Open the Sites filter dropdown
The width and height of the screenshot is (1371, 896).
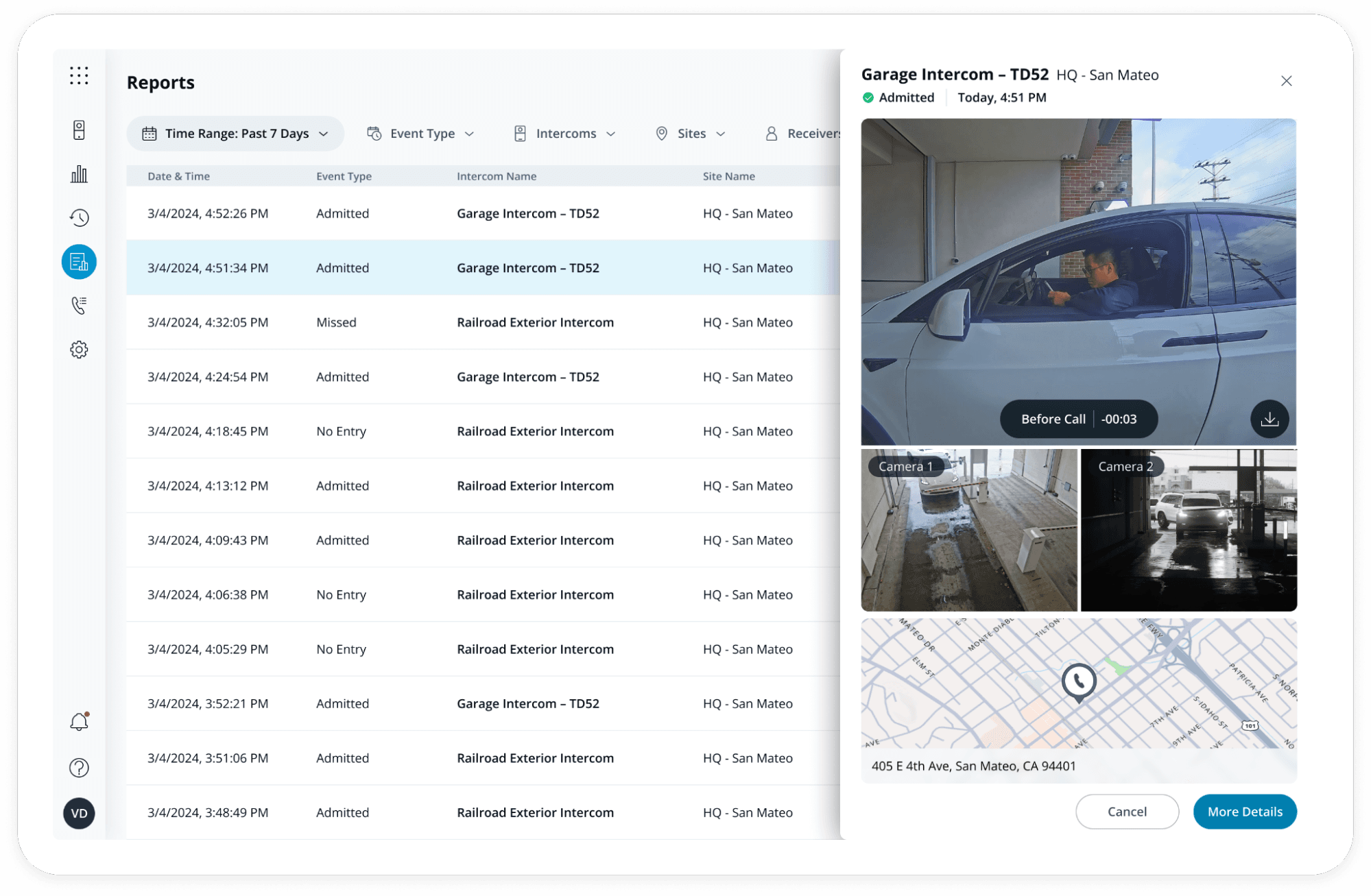(689, 133)
